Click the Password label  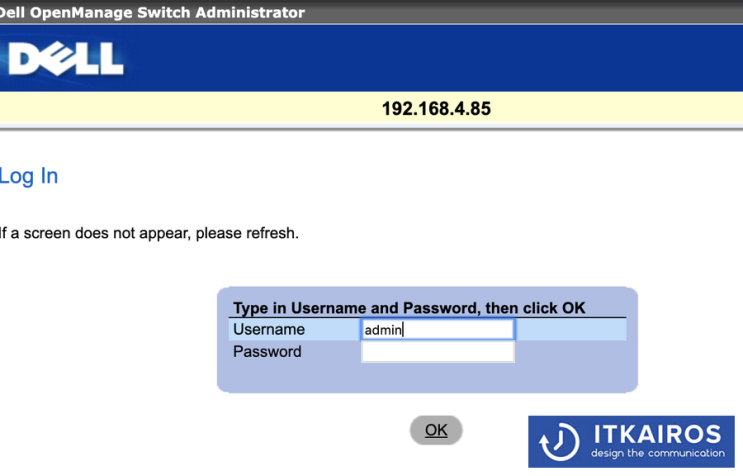(x=267, y=352)
